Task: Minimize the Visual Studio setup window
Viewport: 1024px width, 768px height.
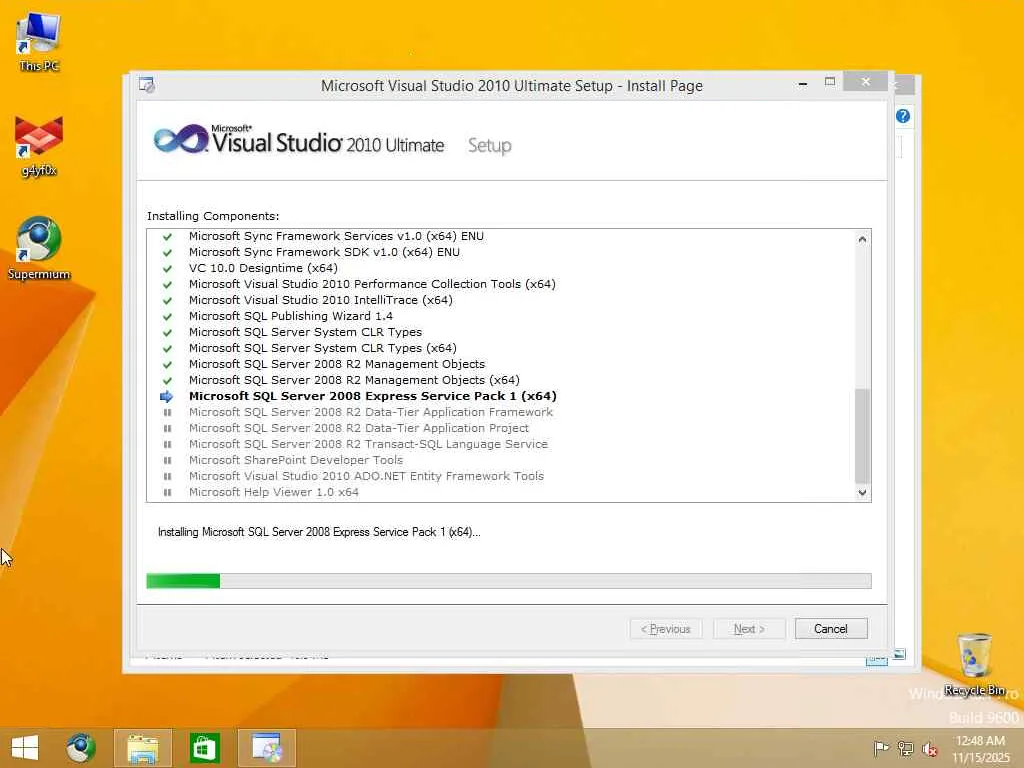Action: [803, 83]
